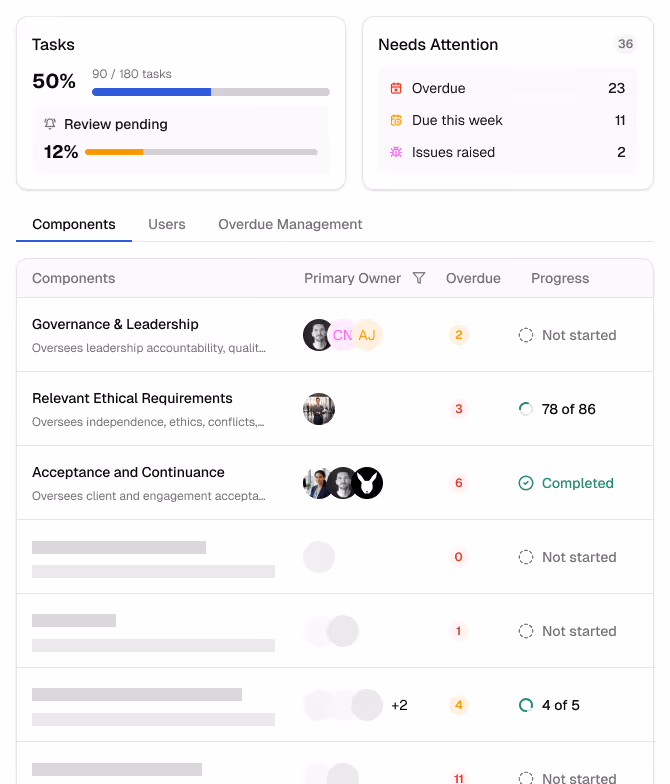The width and height of the screenshot is (670, 784).
Task: Click the '78 of 86' progress text
Action: pyautogui.click(x=568, y=409)
